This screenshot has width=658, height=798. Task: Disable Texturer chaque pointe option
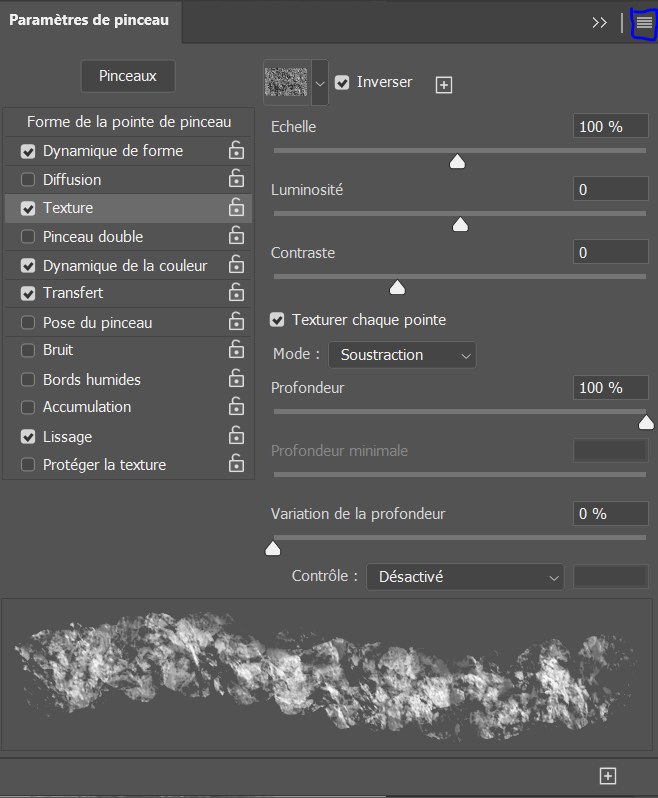tap(278, 320)
